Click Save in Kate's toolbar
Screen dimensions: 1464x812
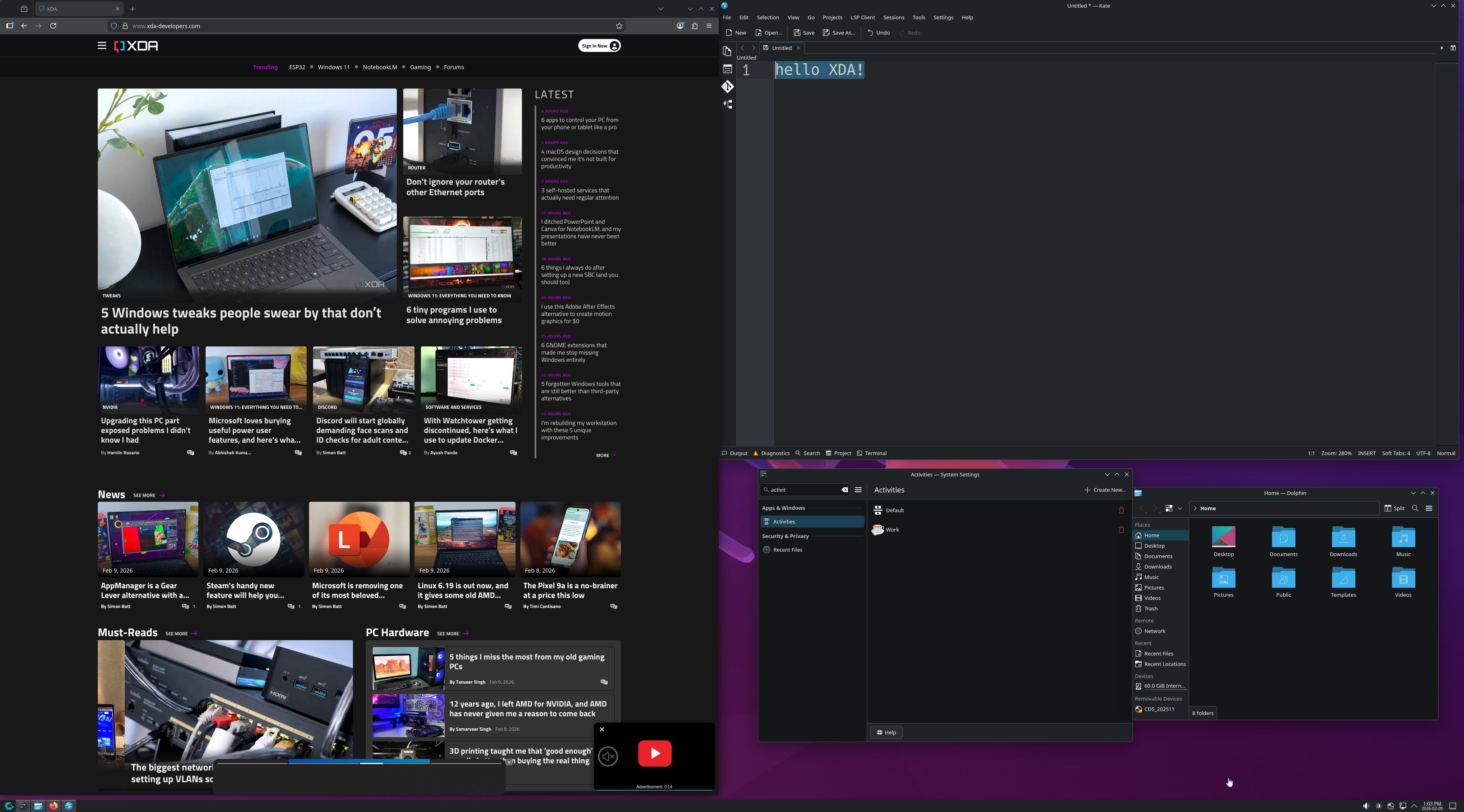(804, 32)
